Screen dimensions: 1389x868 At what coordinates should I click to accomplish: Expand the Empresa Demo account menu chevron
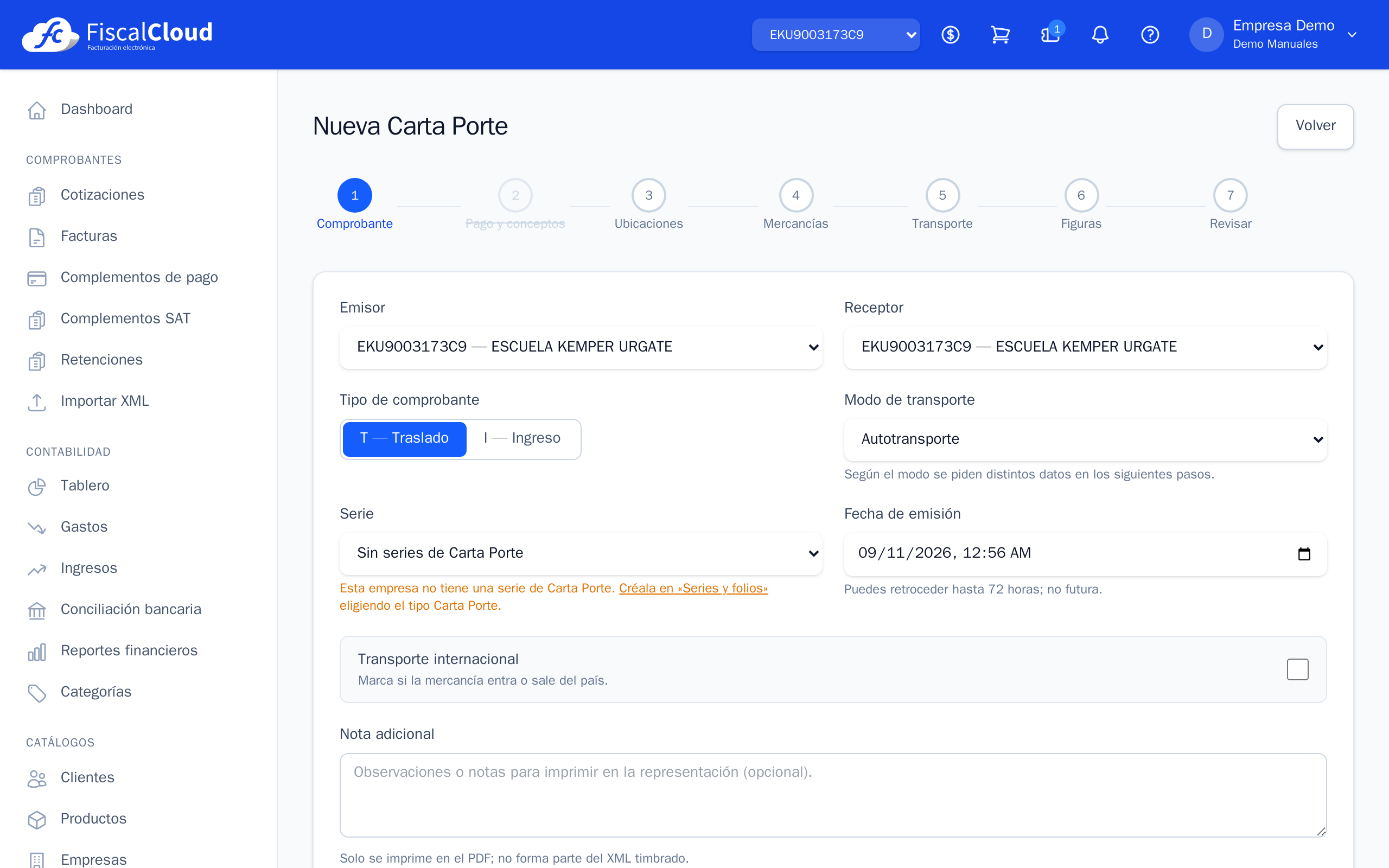[1352, 34]
